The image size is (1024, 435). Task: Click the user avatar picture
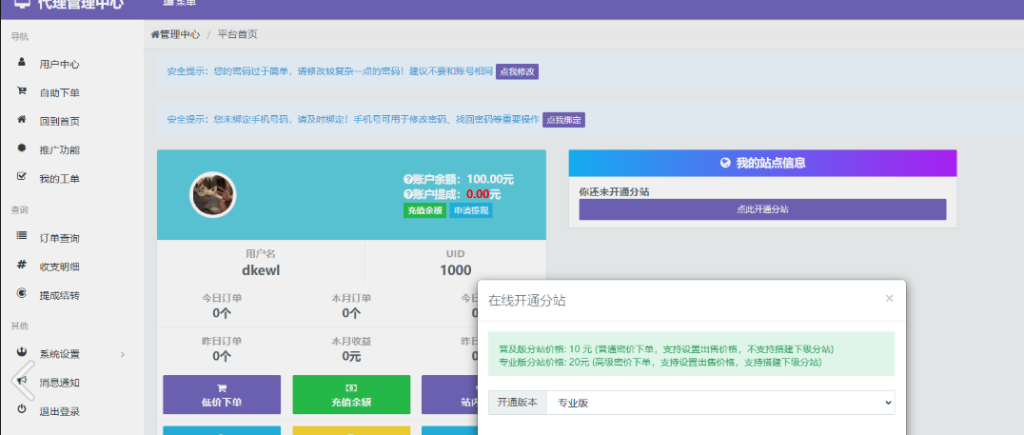[x=213, y=195]
